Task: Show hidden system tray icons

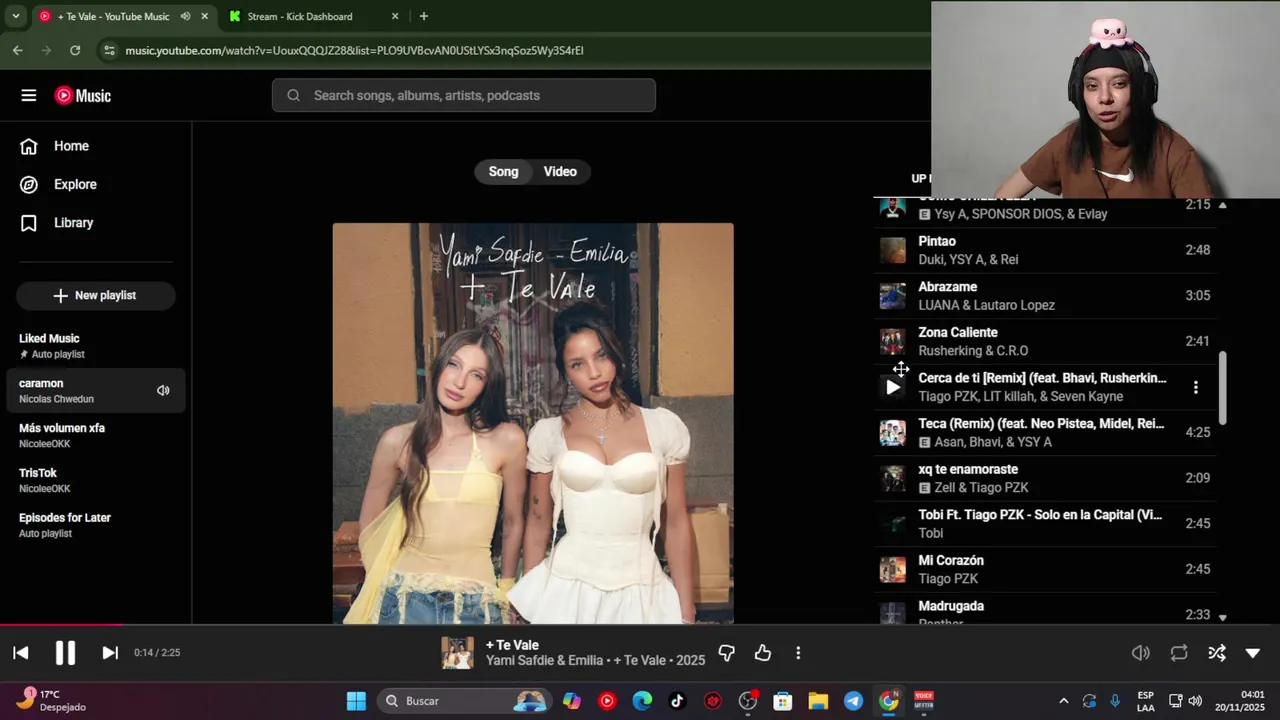Action: coord(1063,701)
